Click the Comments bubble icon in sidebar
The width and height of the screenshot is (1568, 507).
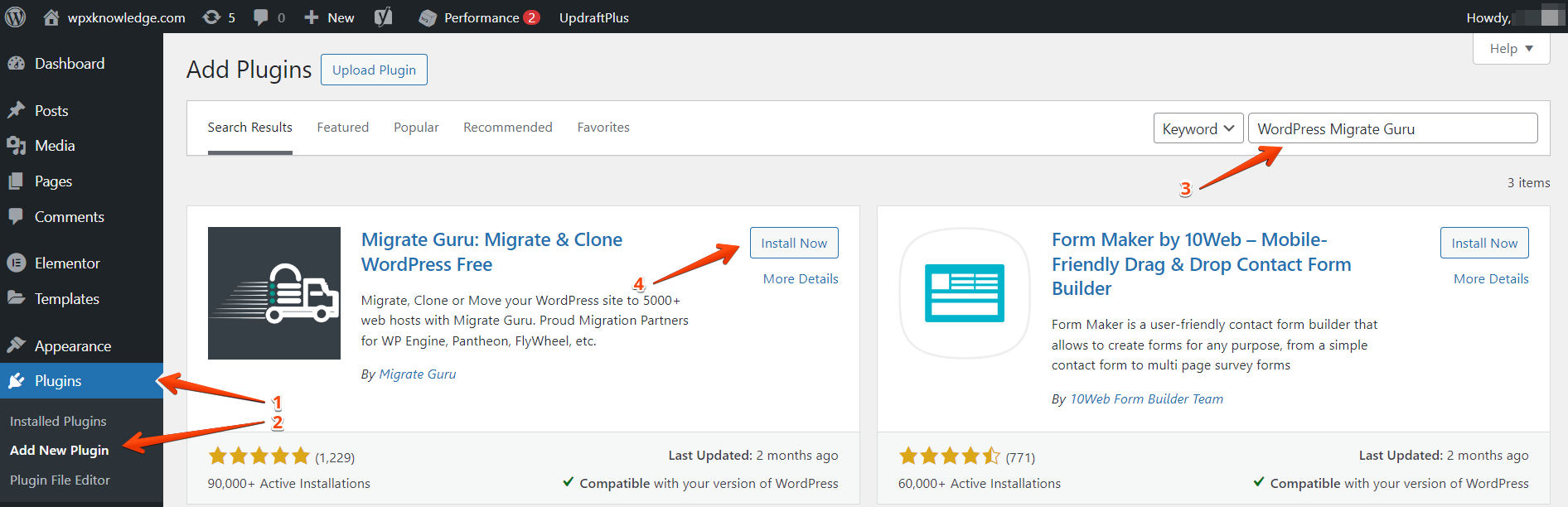coord(16,216)
